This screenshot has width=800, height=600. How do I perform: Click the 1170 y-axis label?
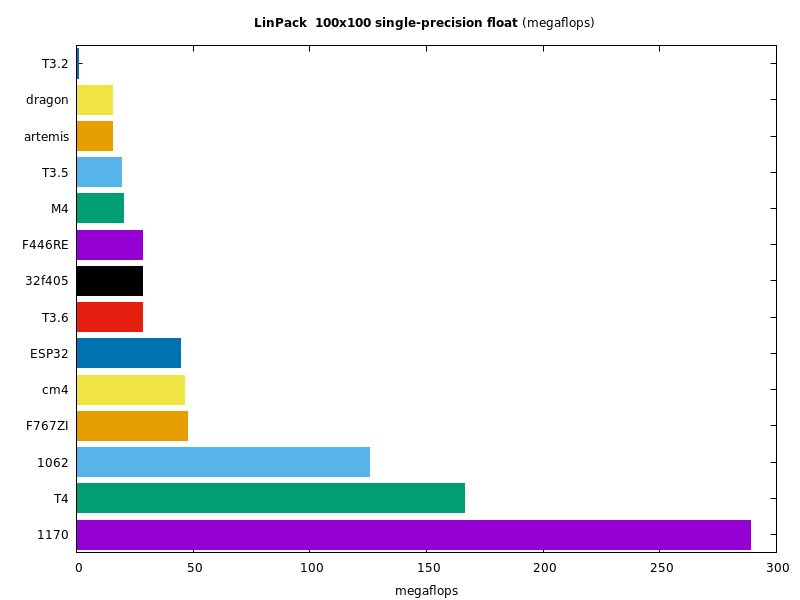[x=52, y=535]
